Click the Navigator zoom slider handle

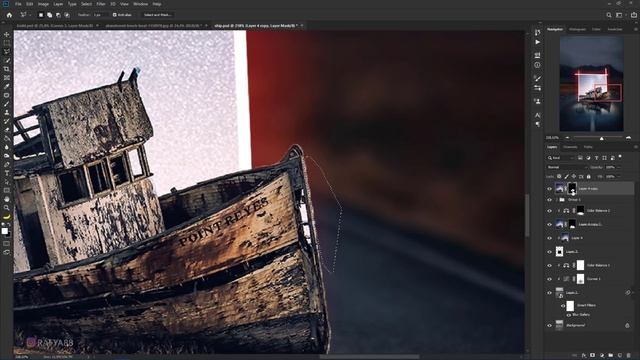coord(601,138)
